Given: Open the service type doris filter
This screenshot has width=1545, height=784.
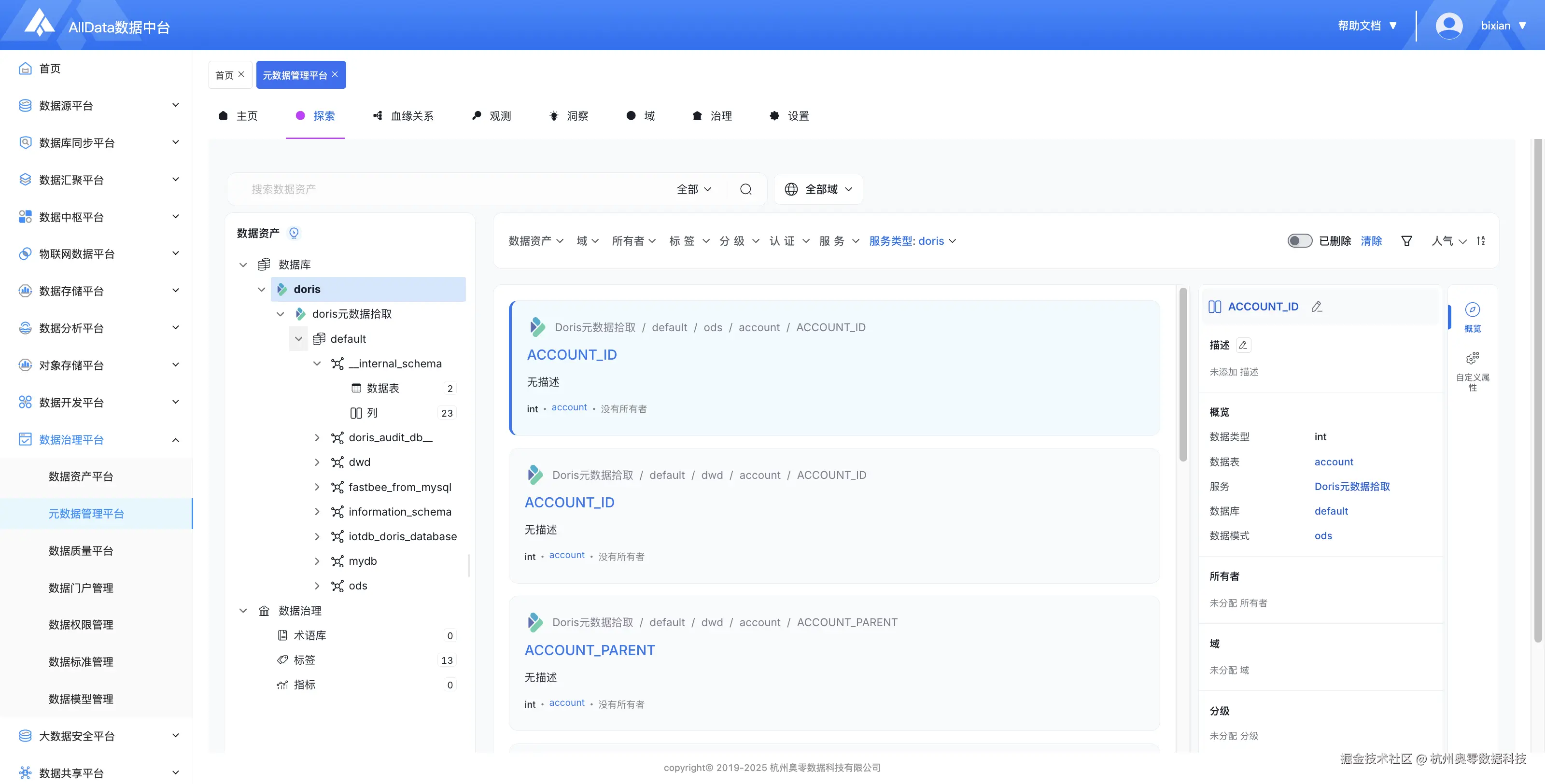Looking at the screenshot, I should (912, 241).
